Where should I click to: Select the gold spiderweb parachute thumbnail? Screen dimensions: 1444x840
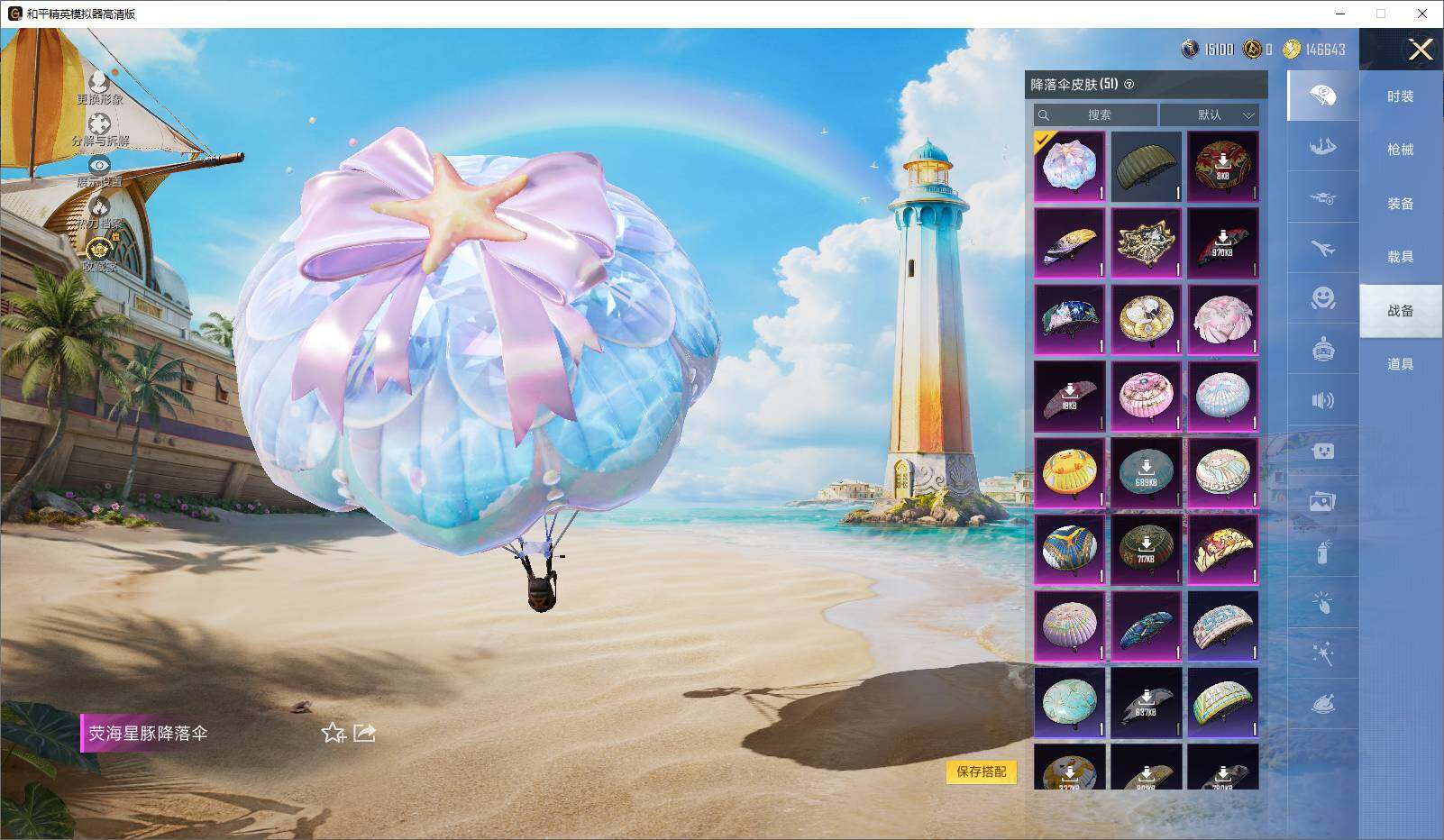tap(1147, 243)
